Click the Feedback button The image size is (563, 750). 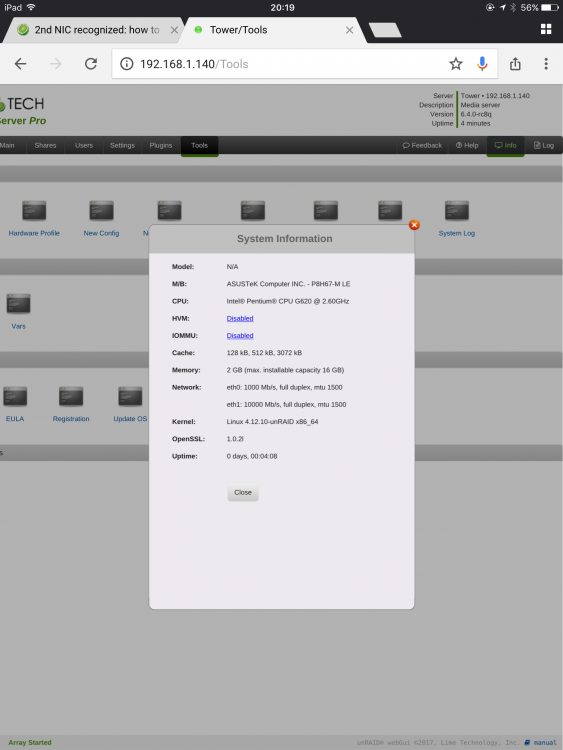pos(422,145)
